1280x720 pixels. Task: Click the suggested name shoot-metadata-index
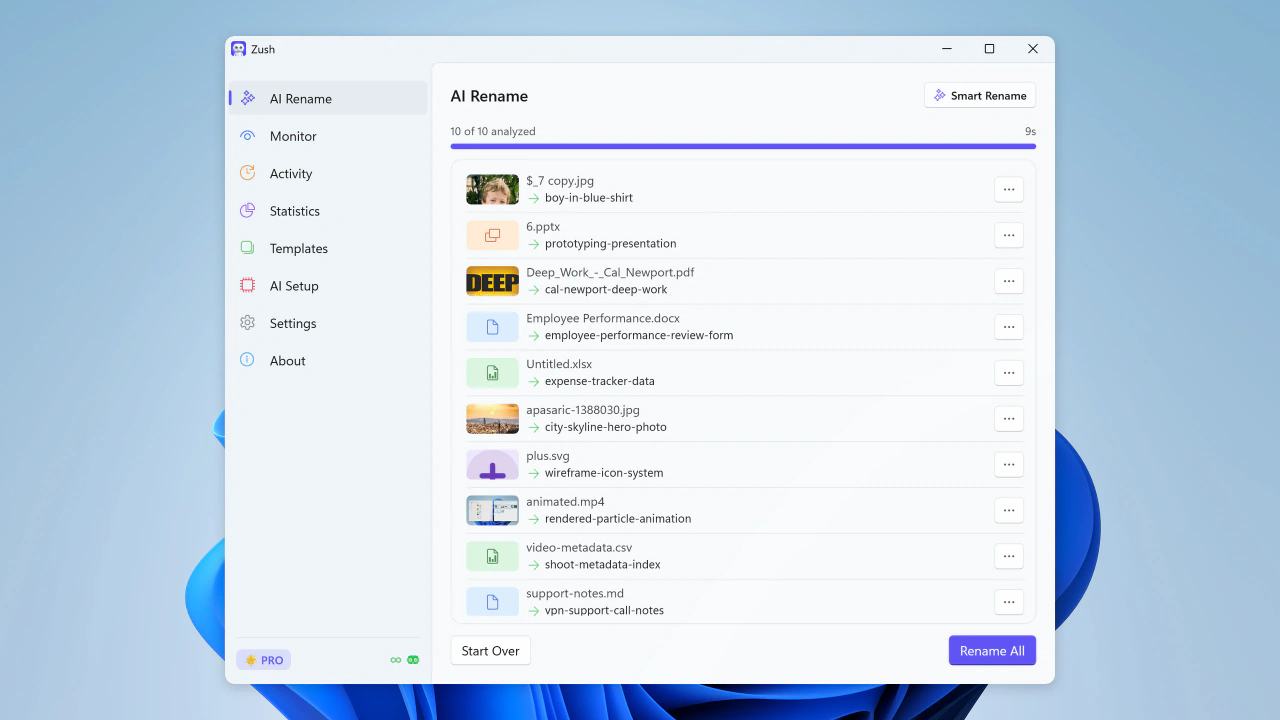click(603, 565)
